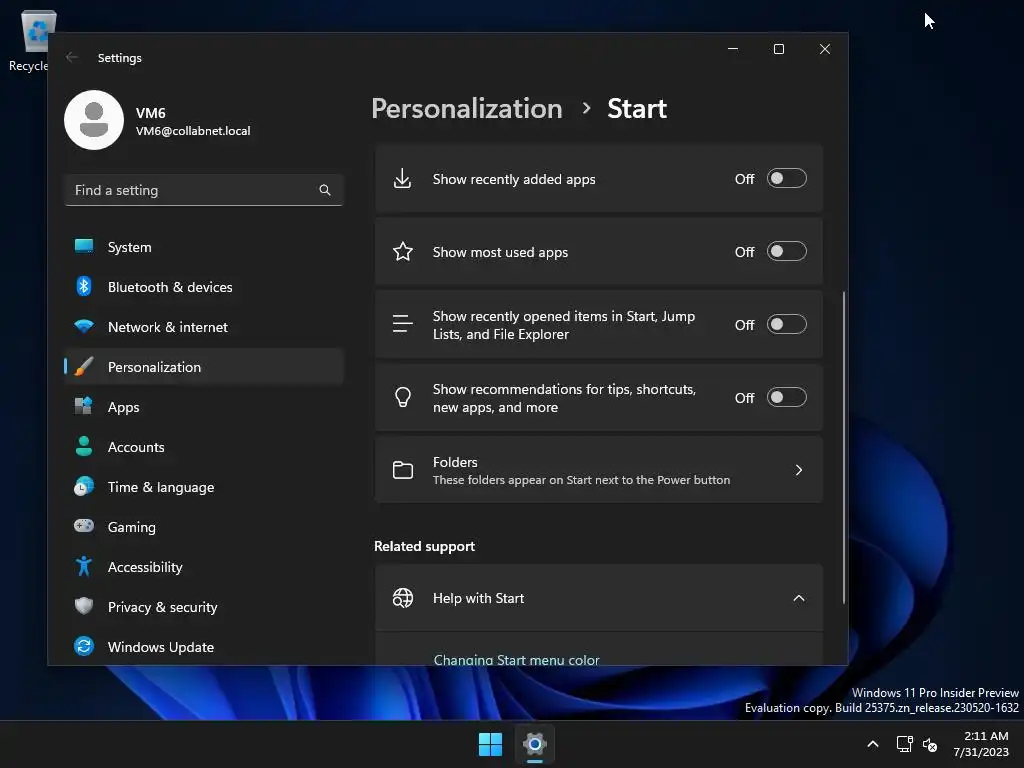Click the search magnifier icon
This screenshot has height=768, width=1024.
325,190
